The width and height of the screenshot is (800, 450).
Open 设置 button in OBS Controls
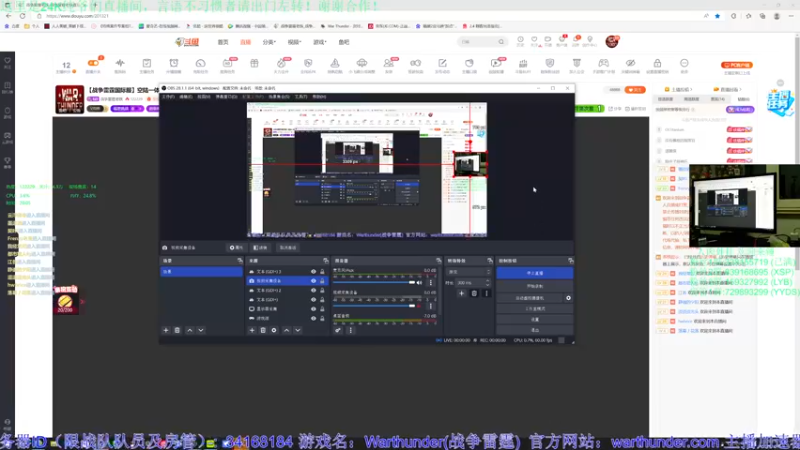coord(535,319)
